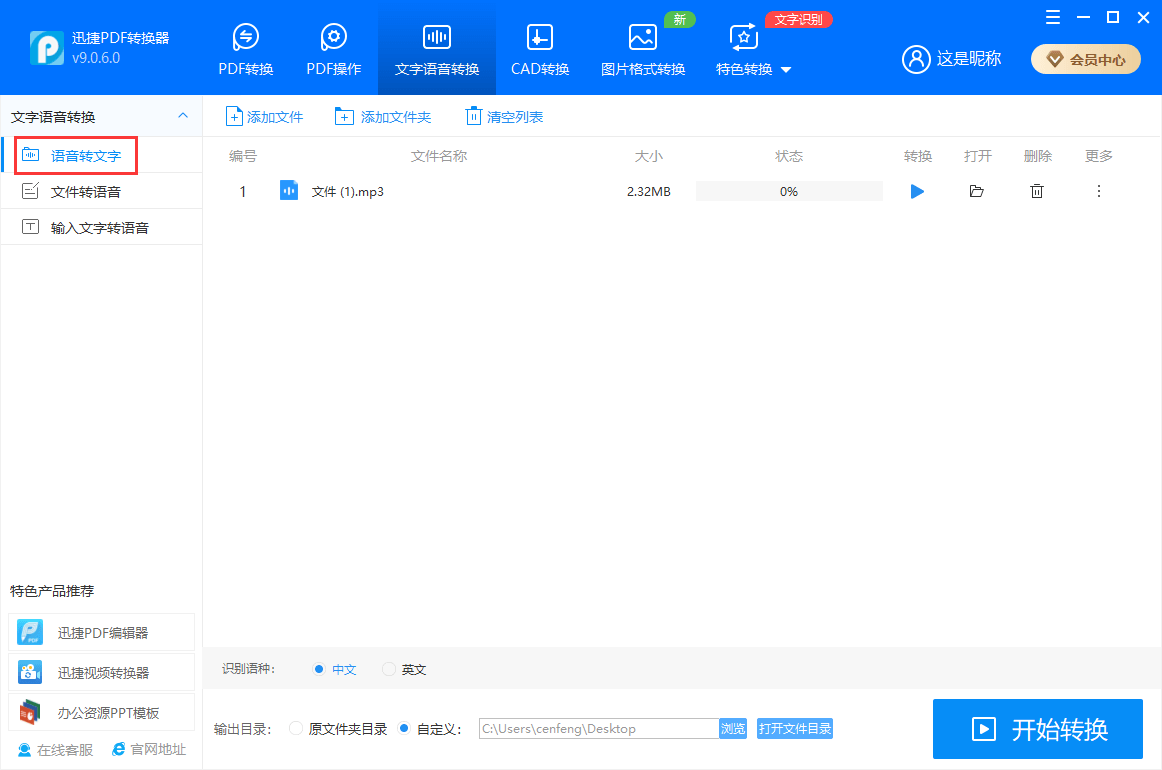1162x770 pixels.
Task: Clear the file list with 清空列表
Action: click(504, 117)
